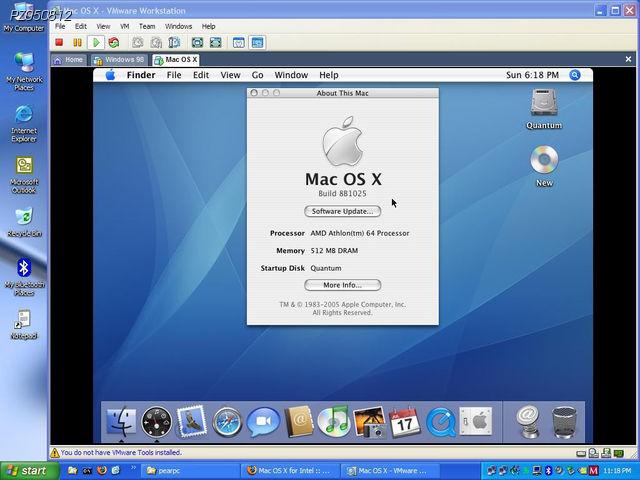Open the Go menu in Mac menu bar

257,75
